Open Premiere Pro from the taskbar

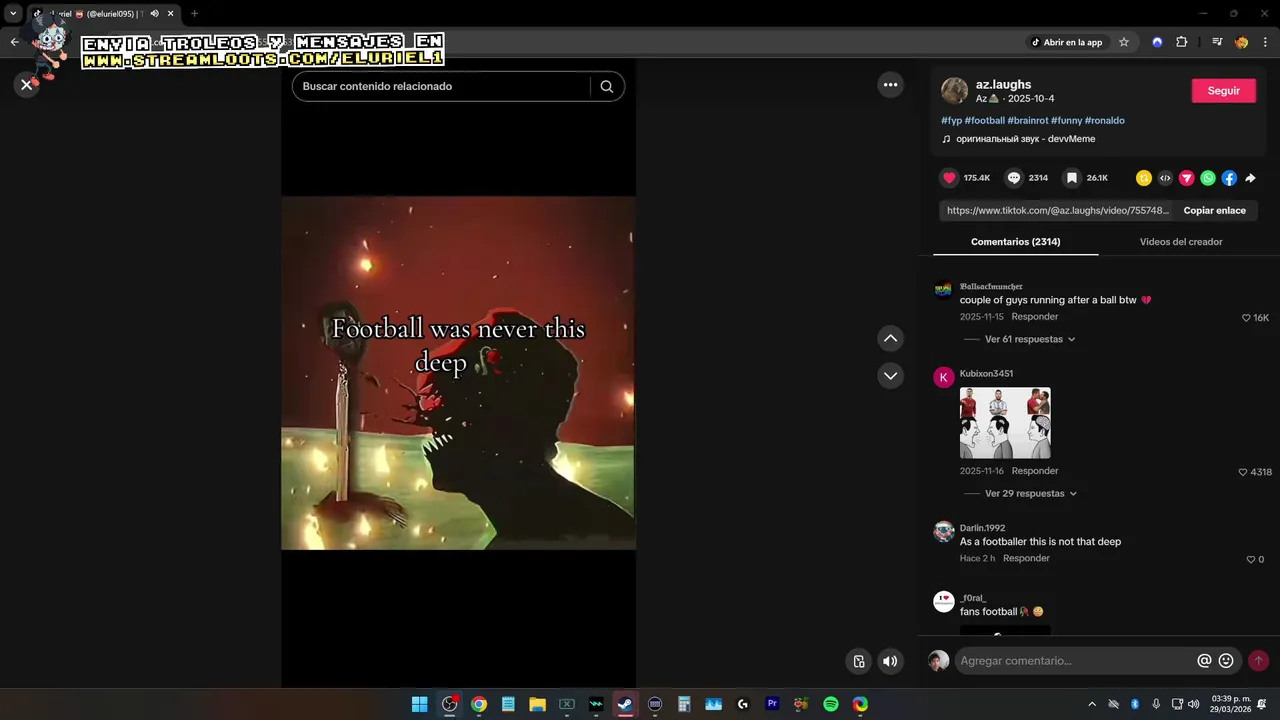772,704
